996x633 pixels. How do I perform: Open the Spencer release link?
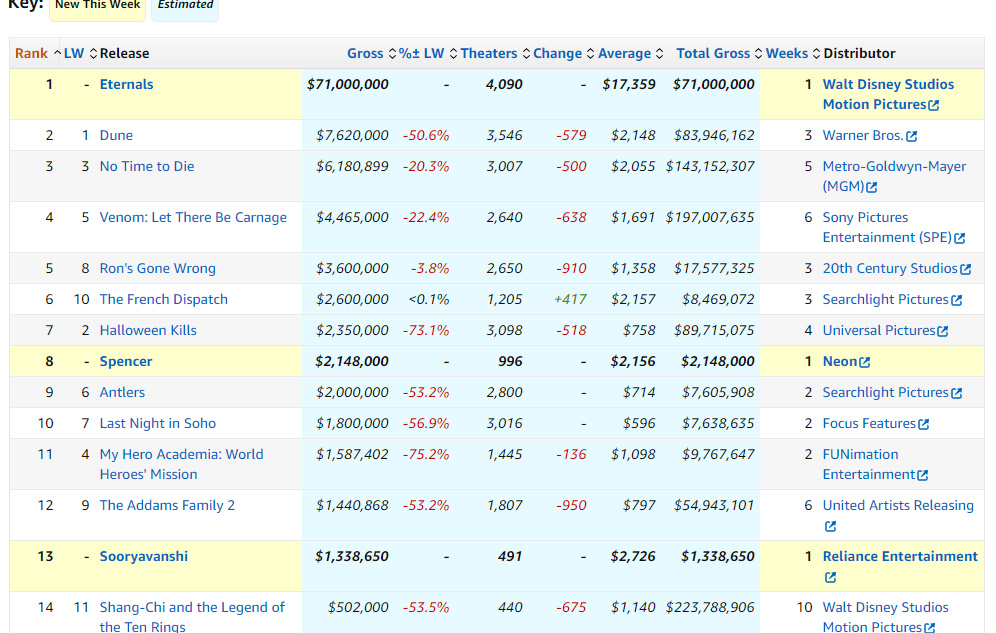tap(126, 361)
